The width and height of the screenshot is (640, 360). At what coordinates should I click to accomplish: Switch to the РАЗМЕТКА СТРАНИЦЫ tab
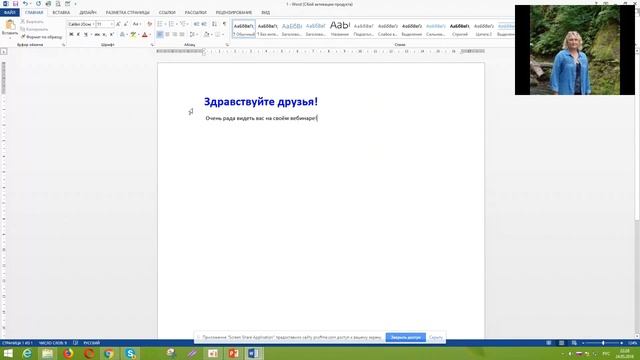coord(127,13)
